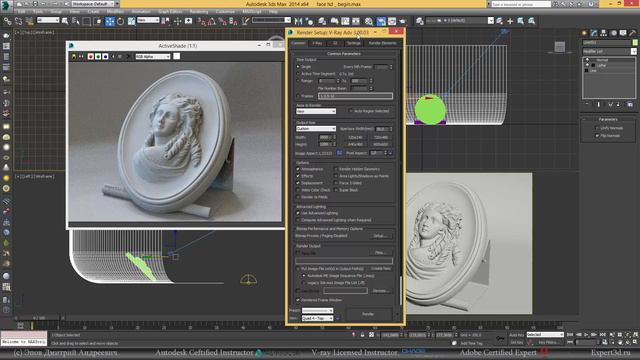
Task: Click the Frames list input field
Action: tap(355, 96)
